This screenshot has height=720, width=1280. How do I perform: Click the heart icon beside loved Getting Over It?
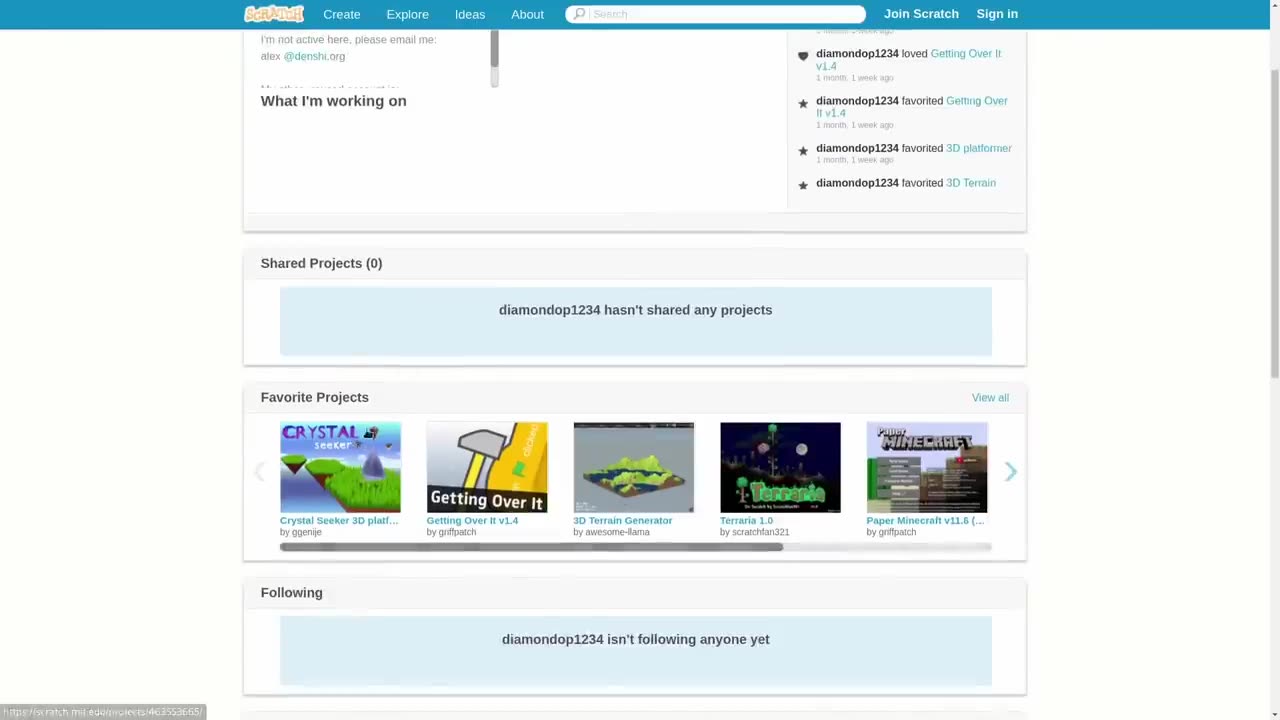pyautogui.click(x=803, y=56)
